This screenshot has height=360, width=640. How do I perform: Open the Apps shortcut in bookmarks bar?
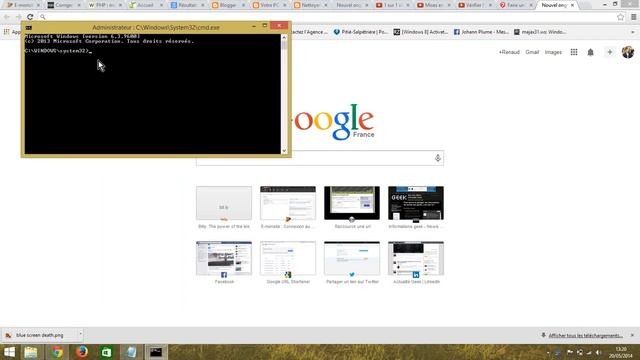pos(11,32)
